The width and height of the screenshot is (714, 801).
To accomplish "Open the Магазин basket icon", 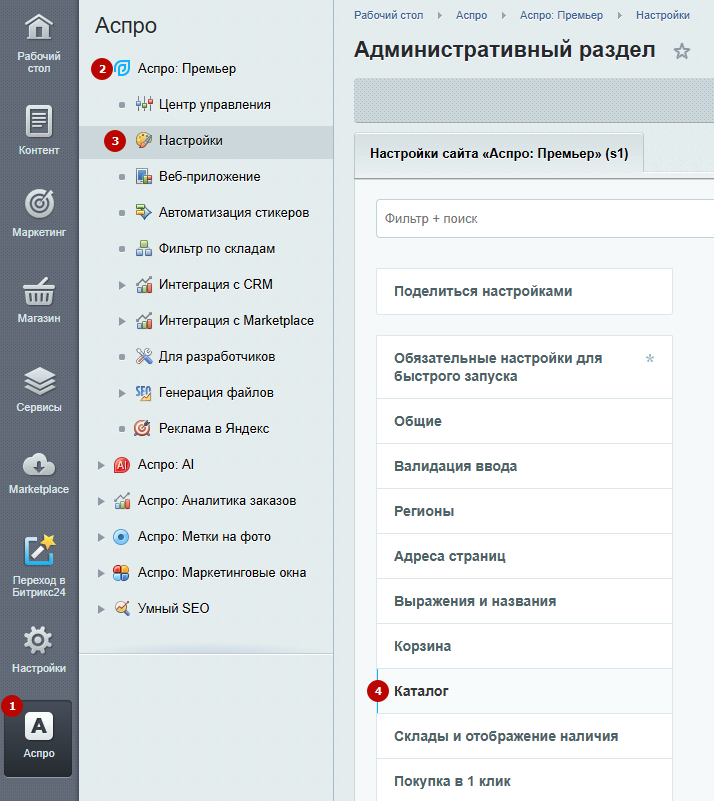I will (39, 291).
